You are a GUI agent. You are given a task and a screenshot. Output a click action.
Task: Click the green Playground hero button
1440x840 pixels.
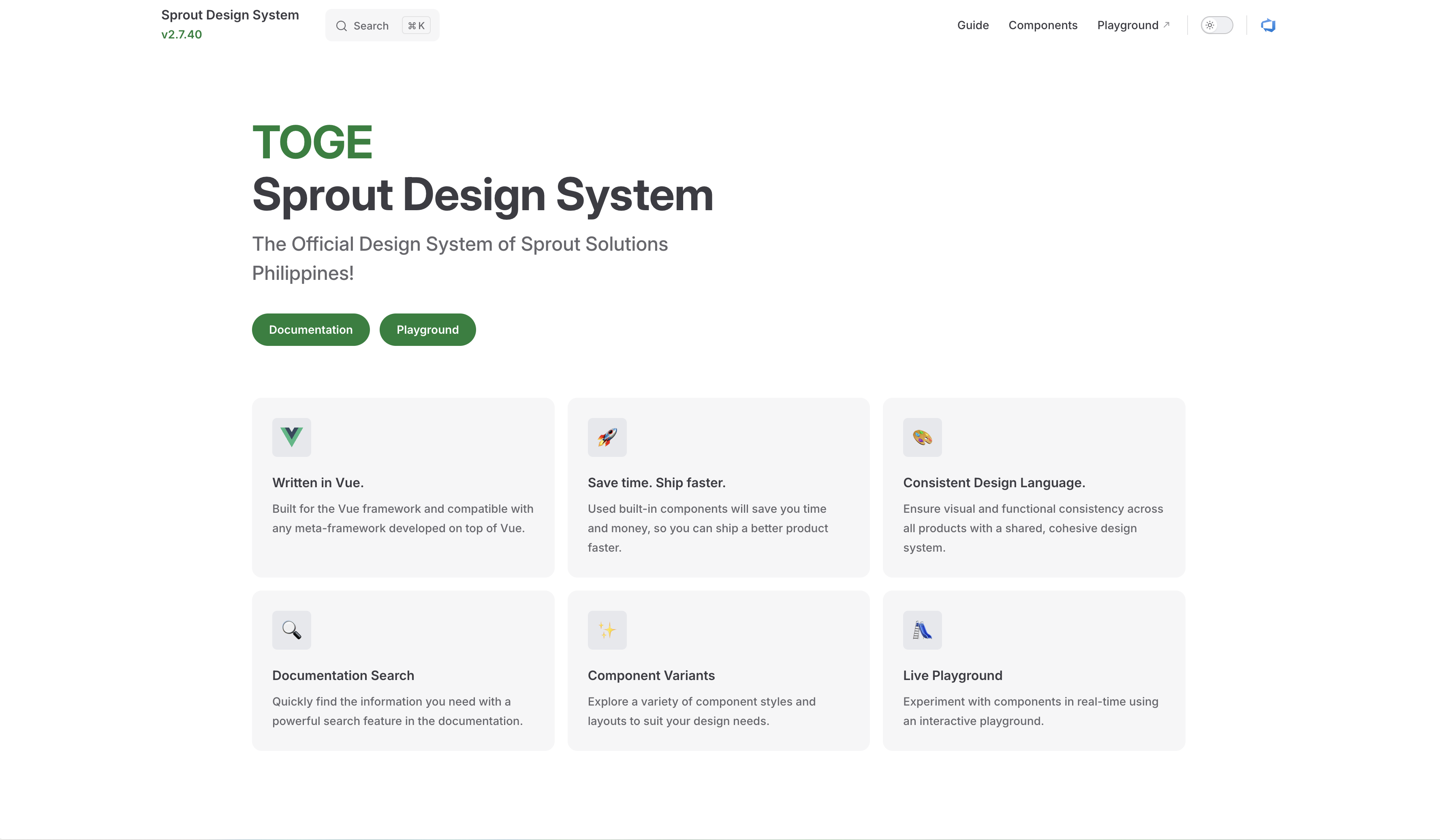[x=427, y=330]
